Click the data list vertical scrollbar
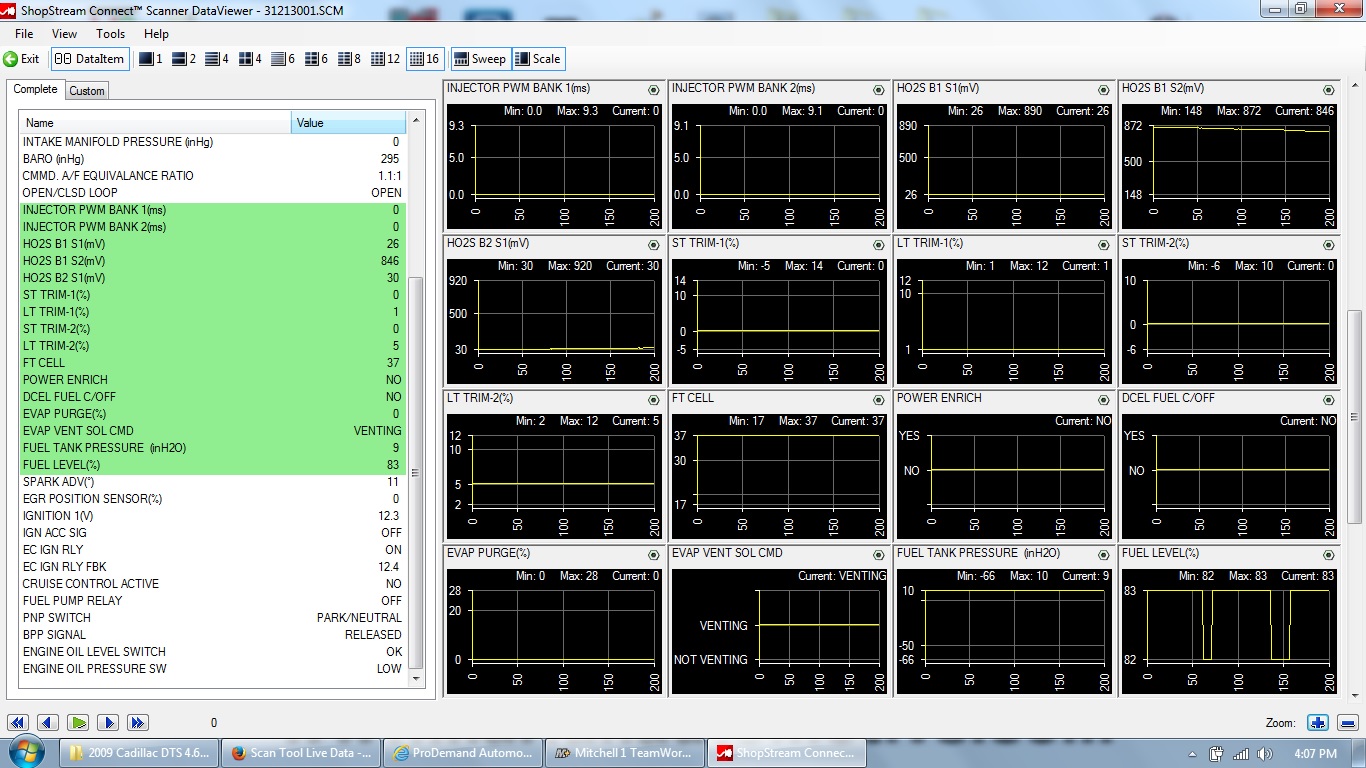The height and width of the screenshot is (768, 1366). (x=416, y=473)
